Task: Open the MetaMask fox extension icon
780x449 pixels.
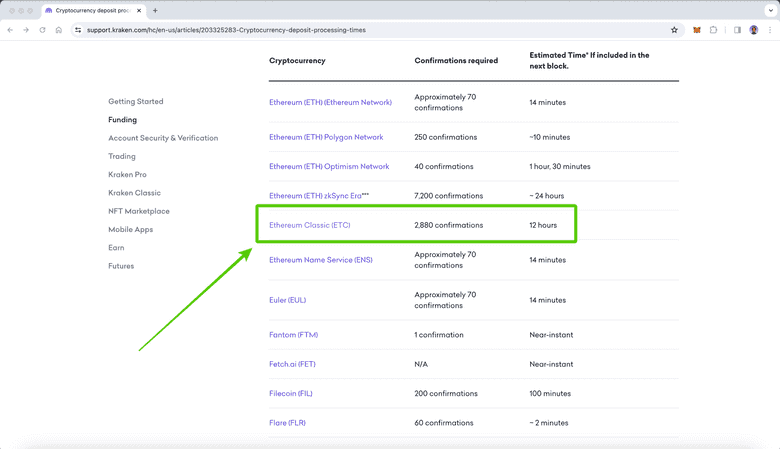Action: coord(697,30)
